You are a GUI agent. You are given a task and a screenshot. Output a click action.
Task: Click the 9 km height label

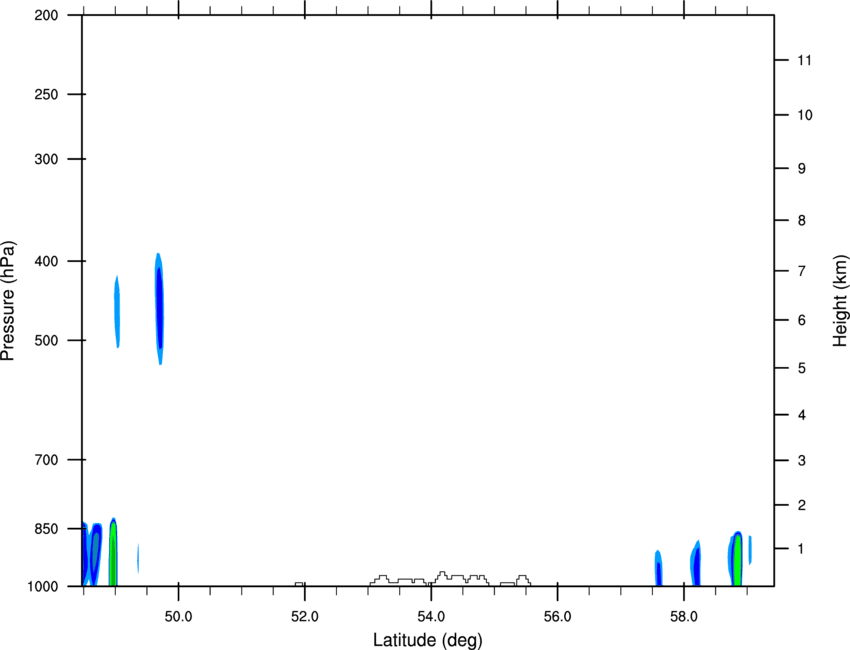pos(801,169)
